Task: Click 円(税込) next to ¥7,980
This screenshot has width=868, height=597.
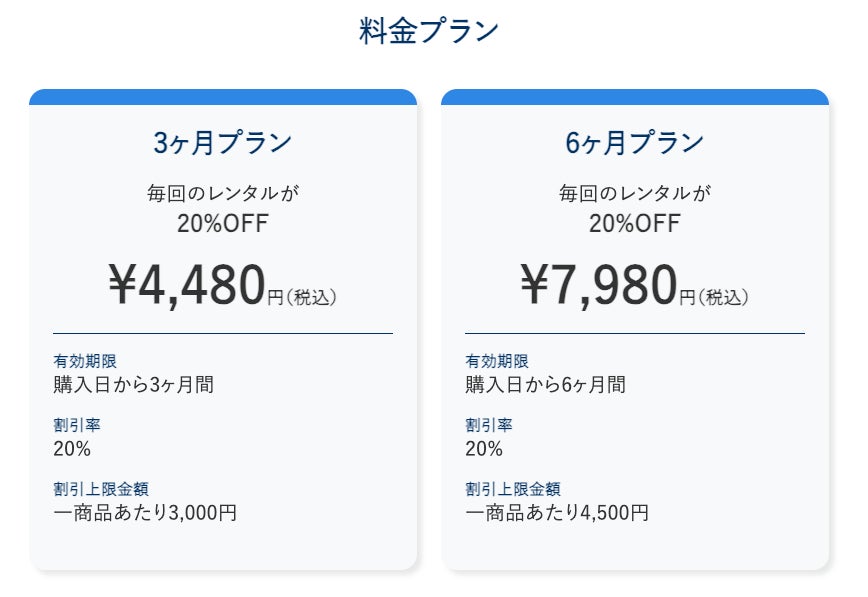Action: (x=714, y=297)
